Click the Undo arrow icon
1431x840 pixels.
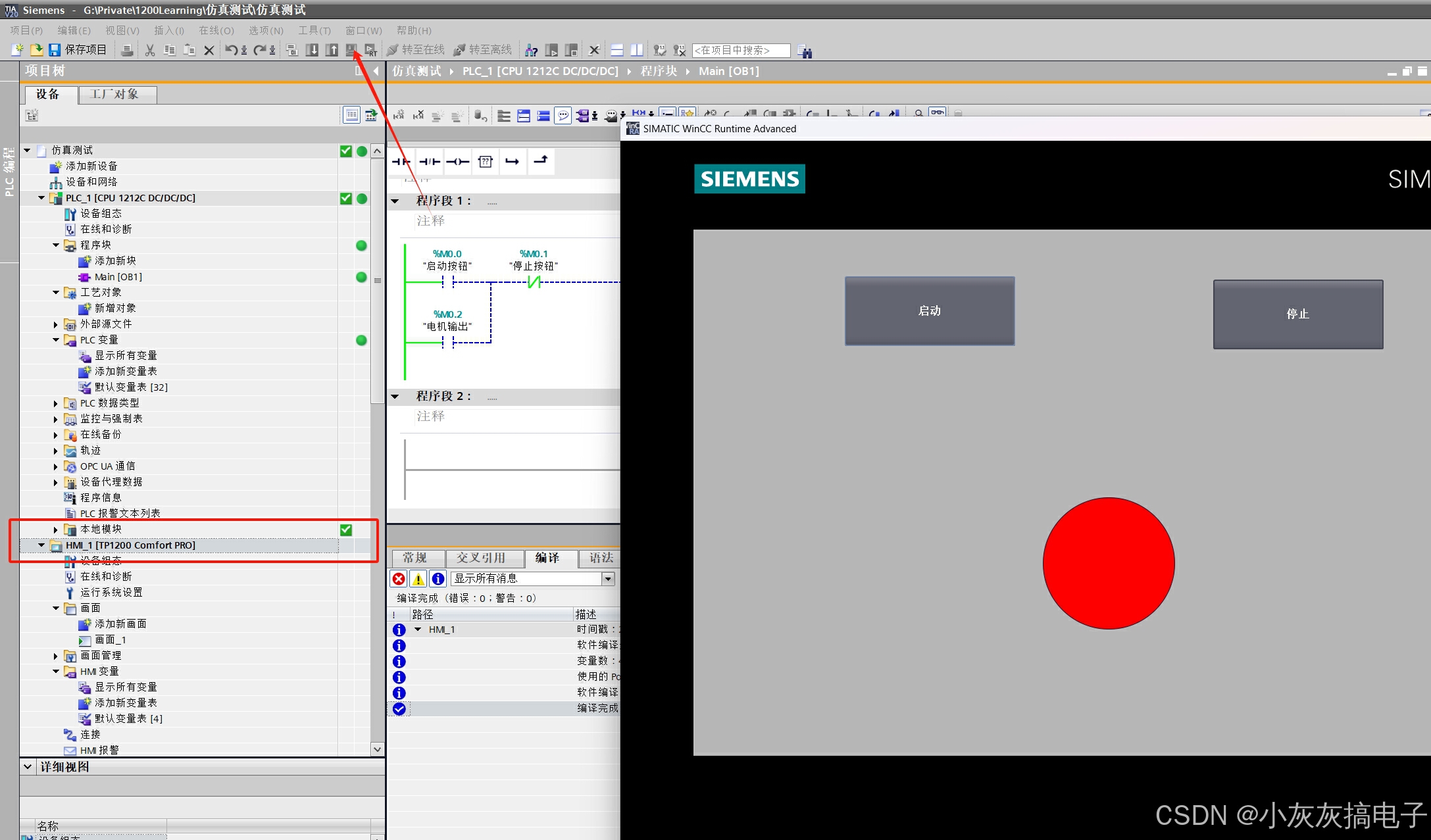click(231, 50)
